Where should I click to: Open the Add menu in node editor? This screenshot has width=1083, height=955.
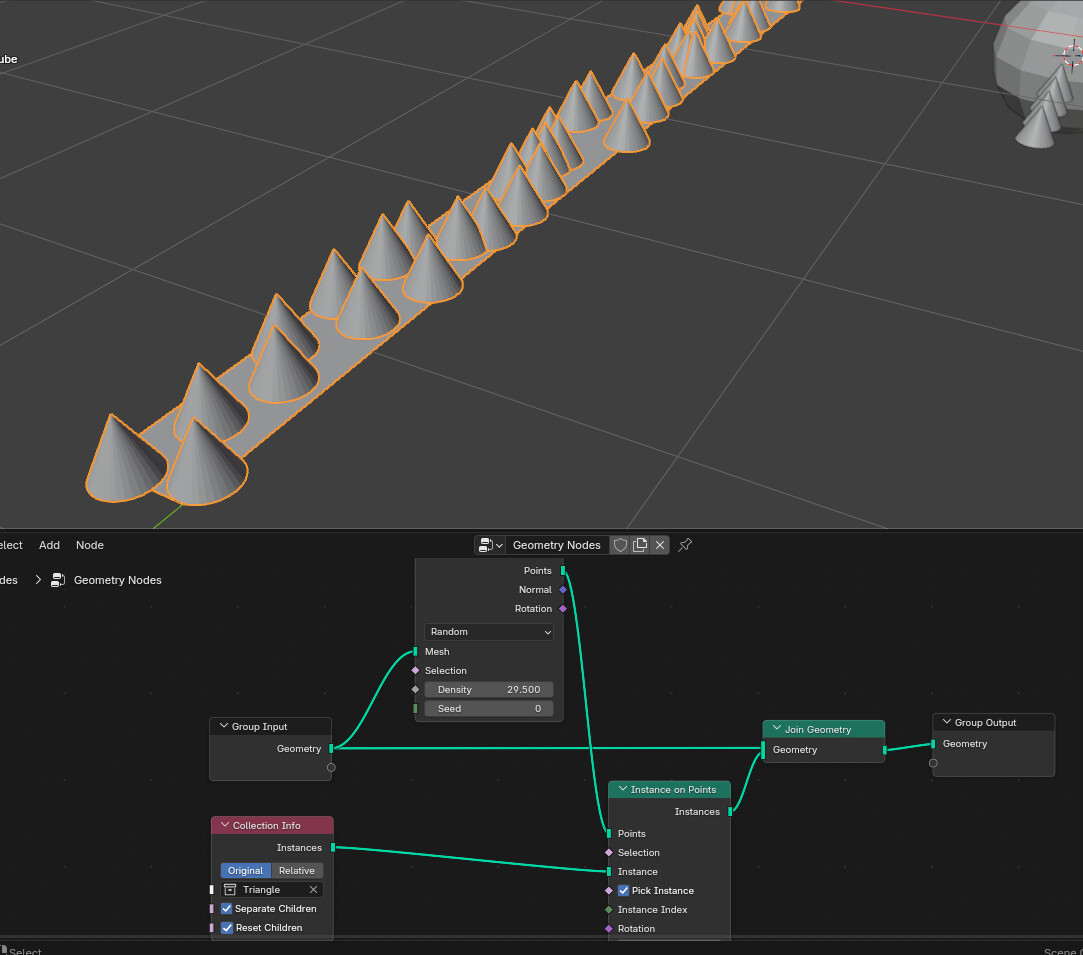[x=49, y=545]
